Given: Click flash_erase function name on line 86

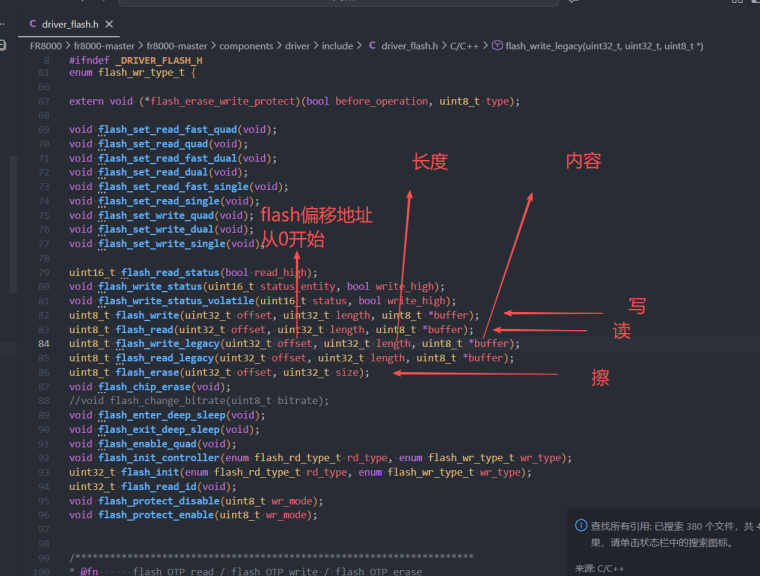Looking at the screenshot, I should coord(147,372).
